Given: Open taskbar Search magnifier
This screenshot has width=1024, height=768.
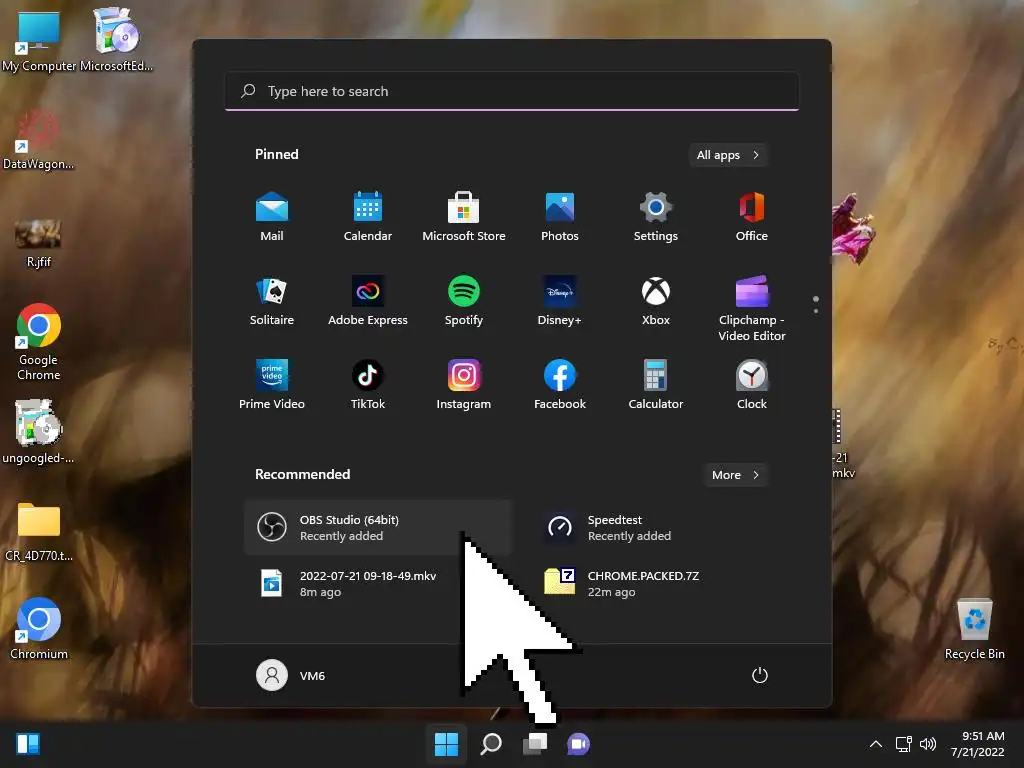Looking at the screenshot, I should click(x=491, y=744).
